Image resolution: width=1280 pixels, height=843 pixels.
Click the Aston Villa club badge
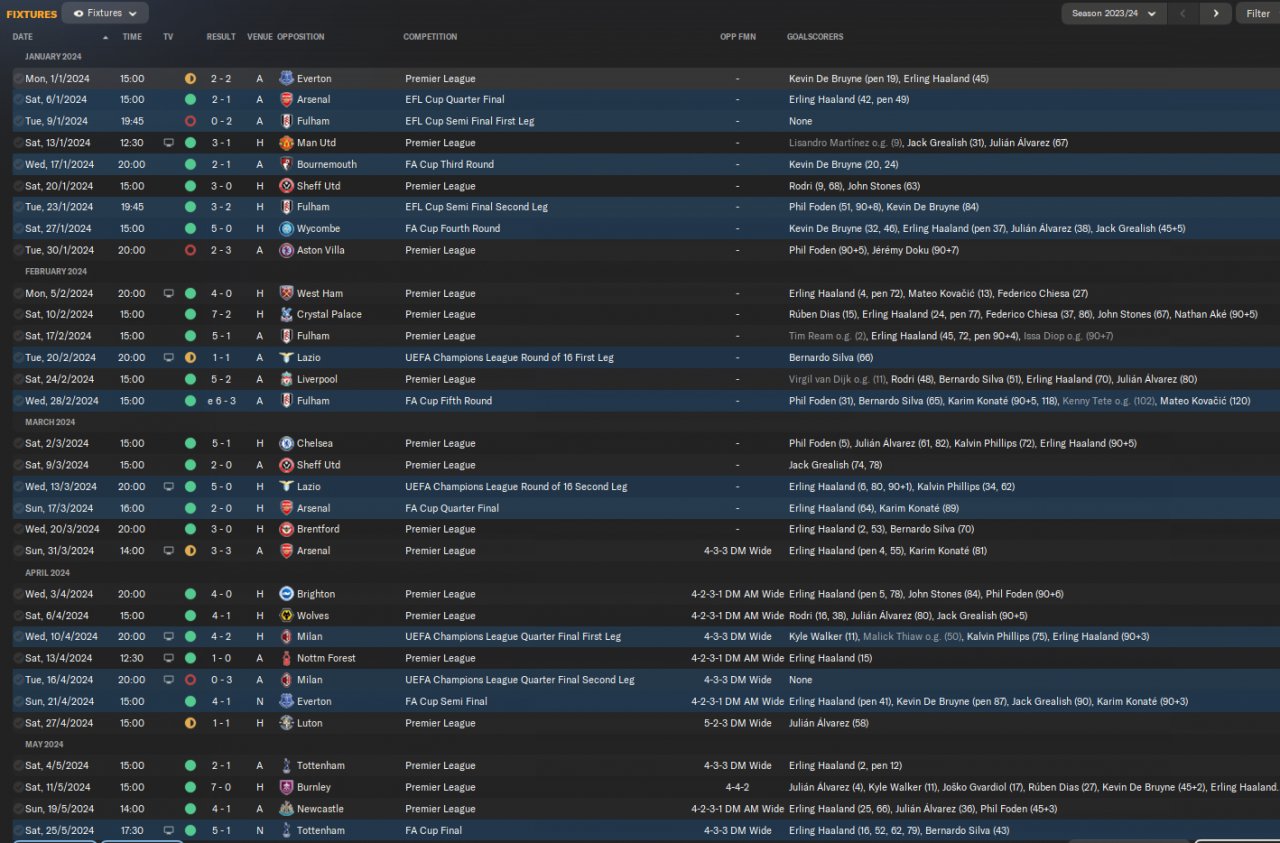286,250
